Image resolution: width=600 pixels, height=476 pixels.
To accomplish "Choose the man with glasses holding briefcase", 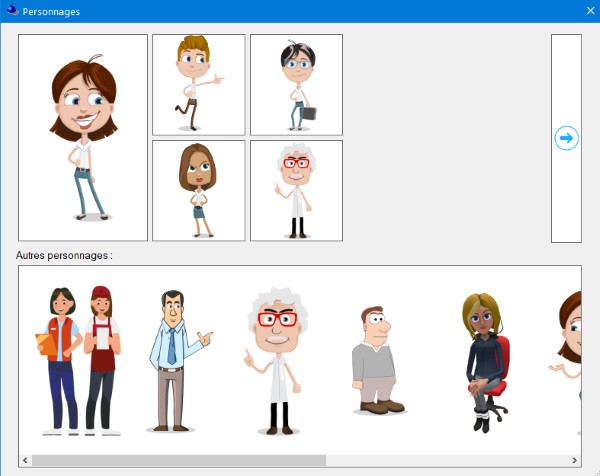I will (296, 84).
